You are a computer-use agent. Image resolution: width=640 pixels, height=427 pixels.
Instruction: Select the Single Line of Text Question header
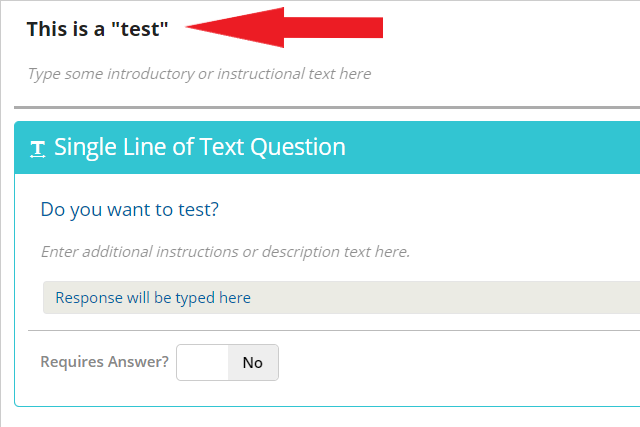[x=327, y=147]
